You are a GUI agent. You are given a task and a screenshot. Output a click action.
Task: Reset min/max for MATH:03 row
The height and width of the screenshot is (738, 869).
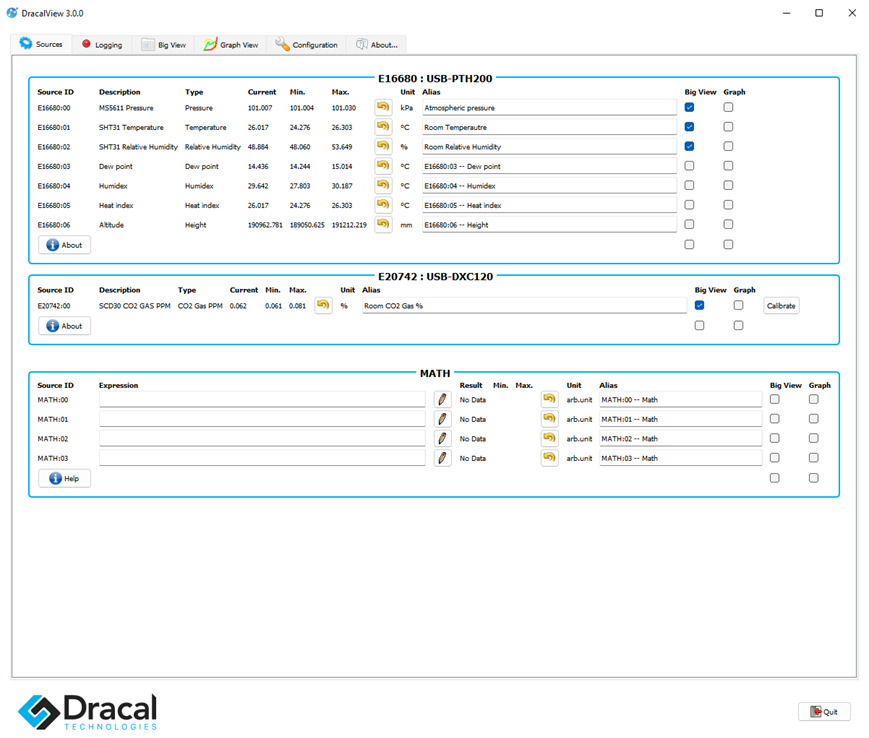pyautogui.click(x=549, y=458)
